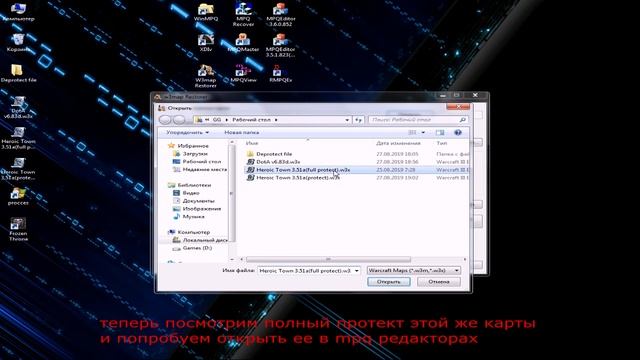The width and height of the screenshot is (640, 360).
Task: Click the refresh button beside address bar
Action: pyautogui.click(x=358, y=120)
